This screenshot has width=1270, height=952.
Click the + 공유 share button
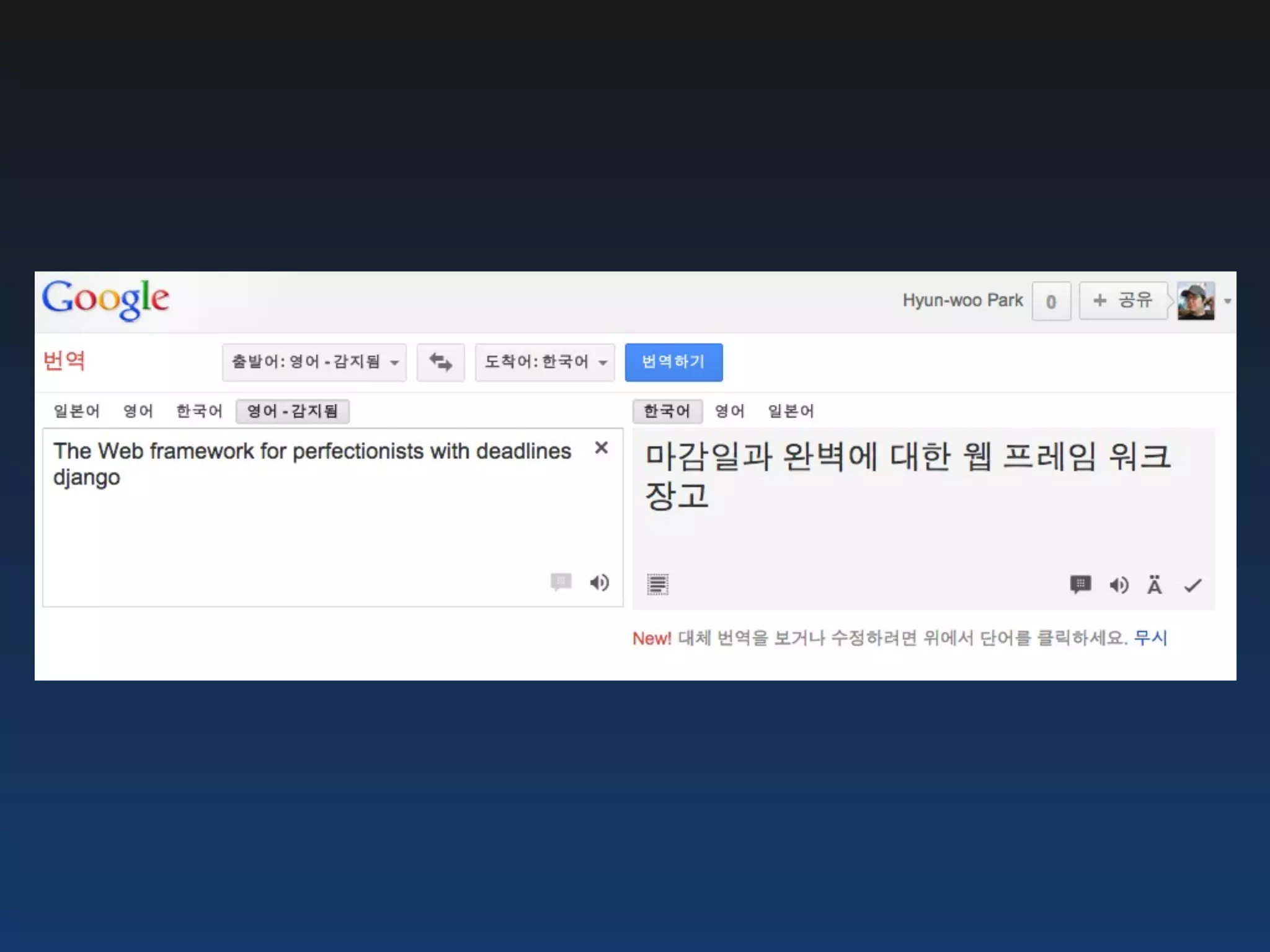click(1123, 301)
